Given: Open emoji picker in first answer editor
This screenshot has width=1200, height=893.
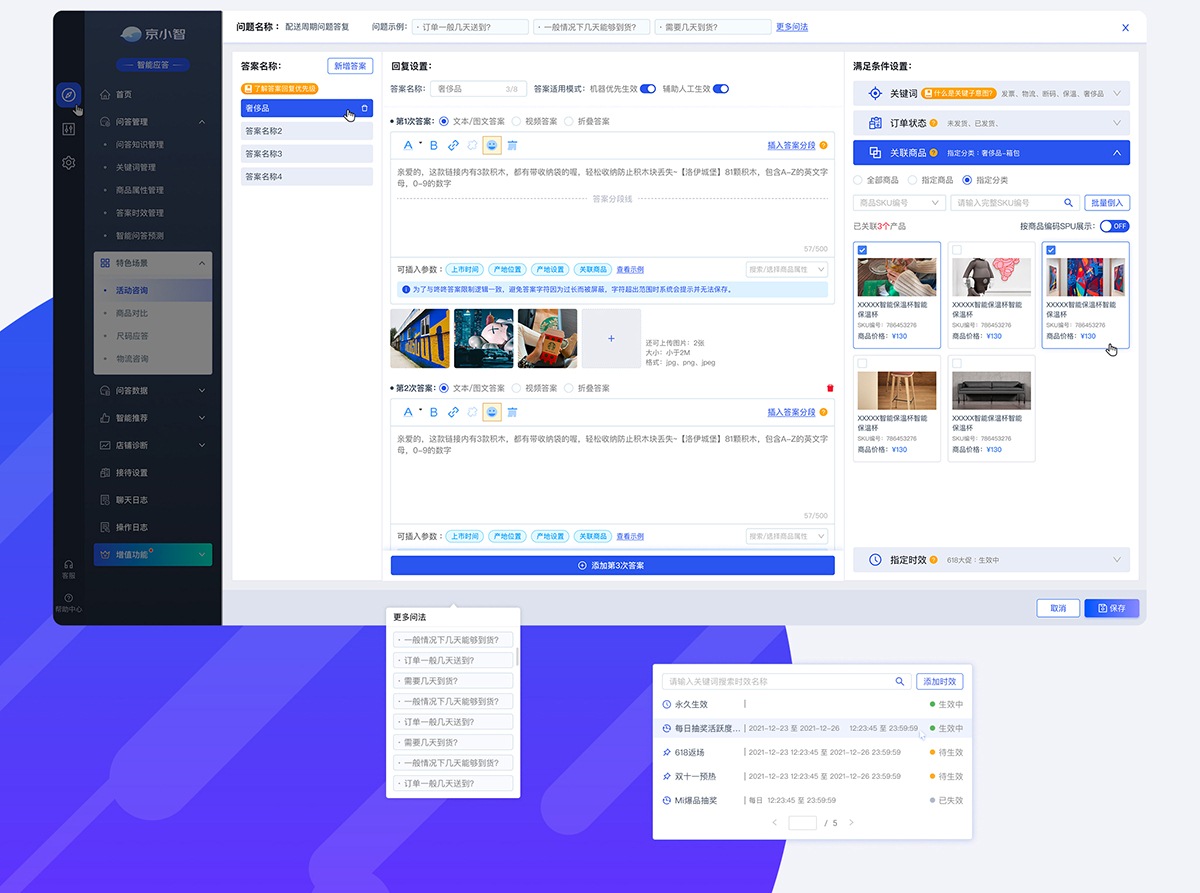Looking at the screenshot, I should (x=492, y=146).
